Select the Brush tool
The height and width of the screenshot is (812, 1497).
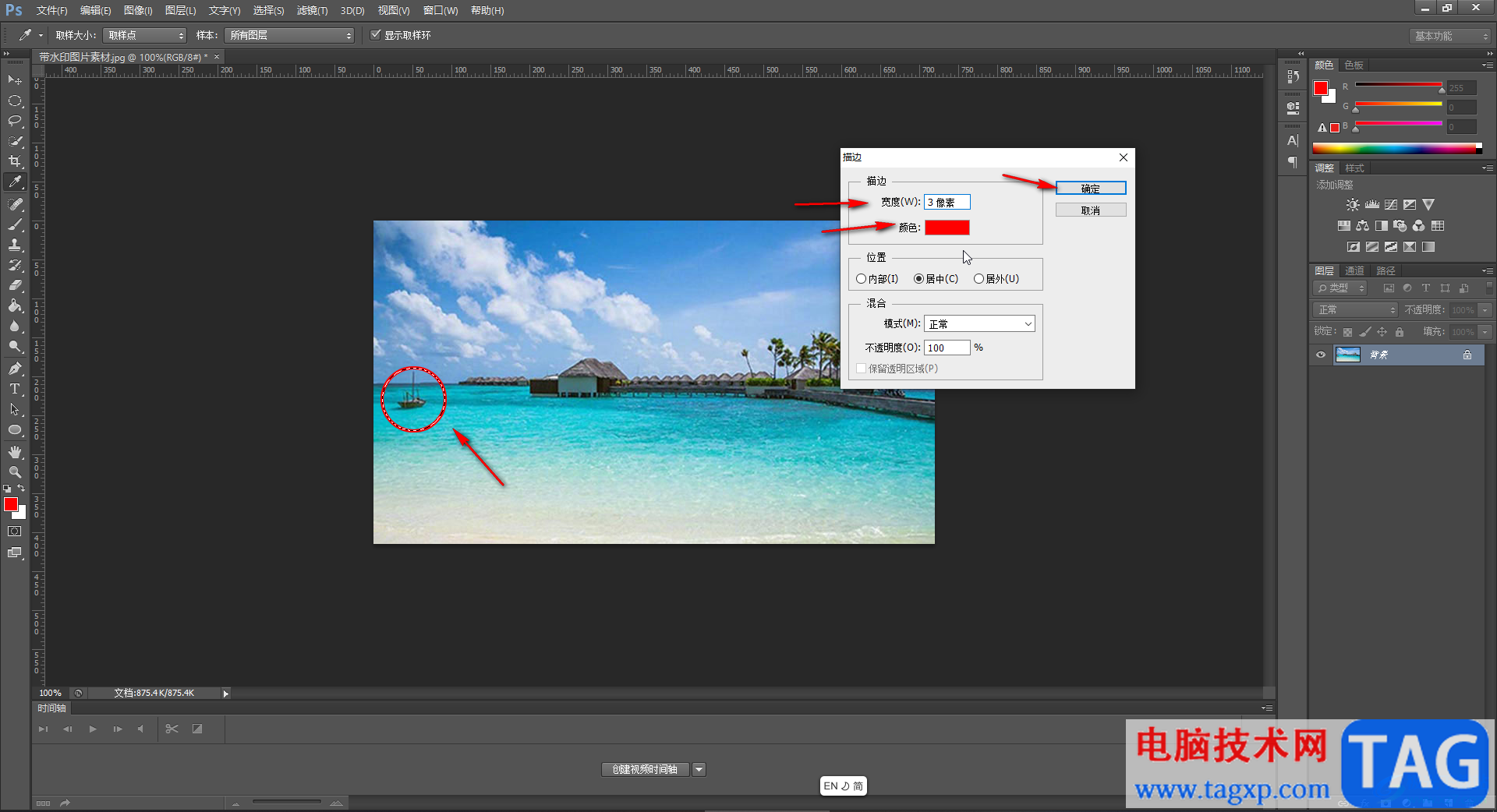(15, 224)
